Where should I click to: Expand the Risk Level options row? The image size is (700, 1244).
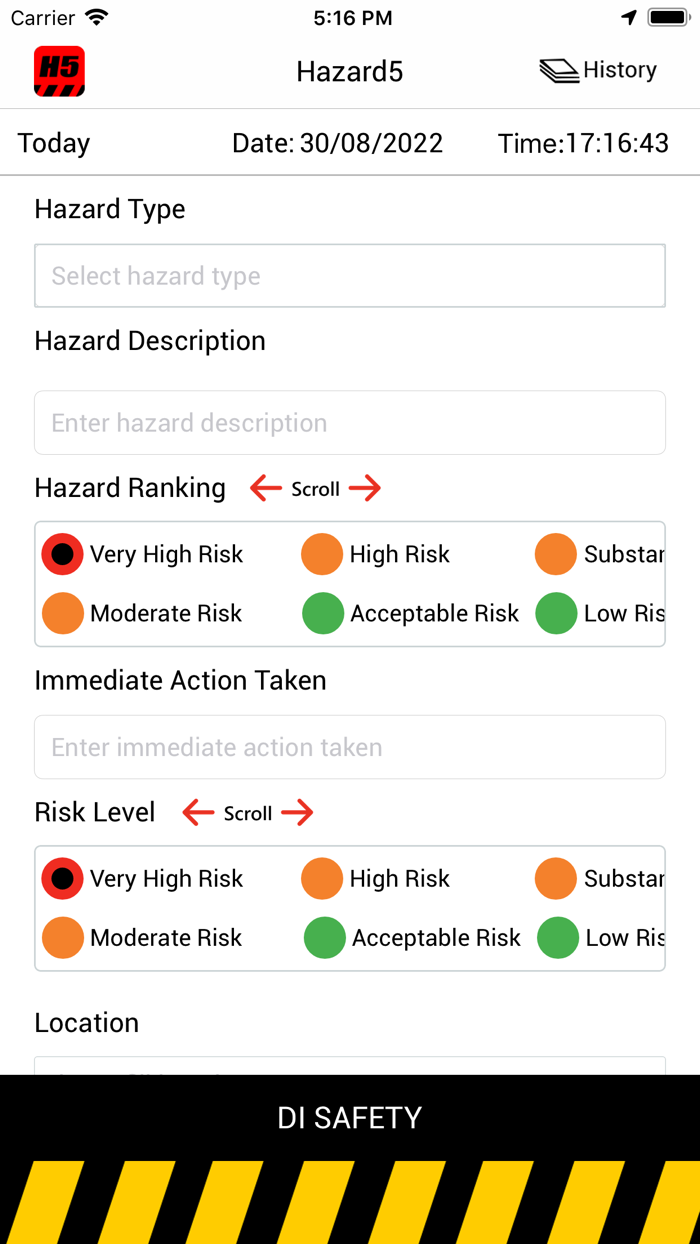point(350,908)
